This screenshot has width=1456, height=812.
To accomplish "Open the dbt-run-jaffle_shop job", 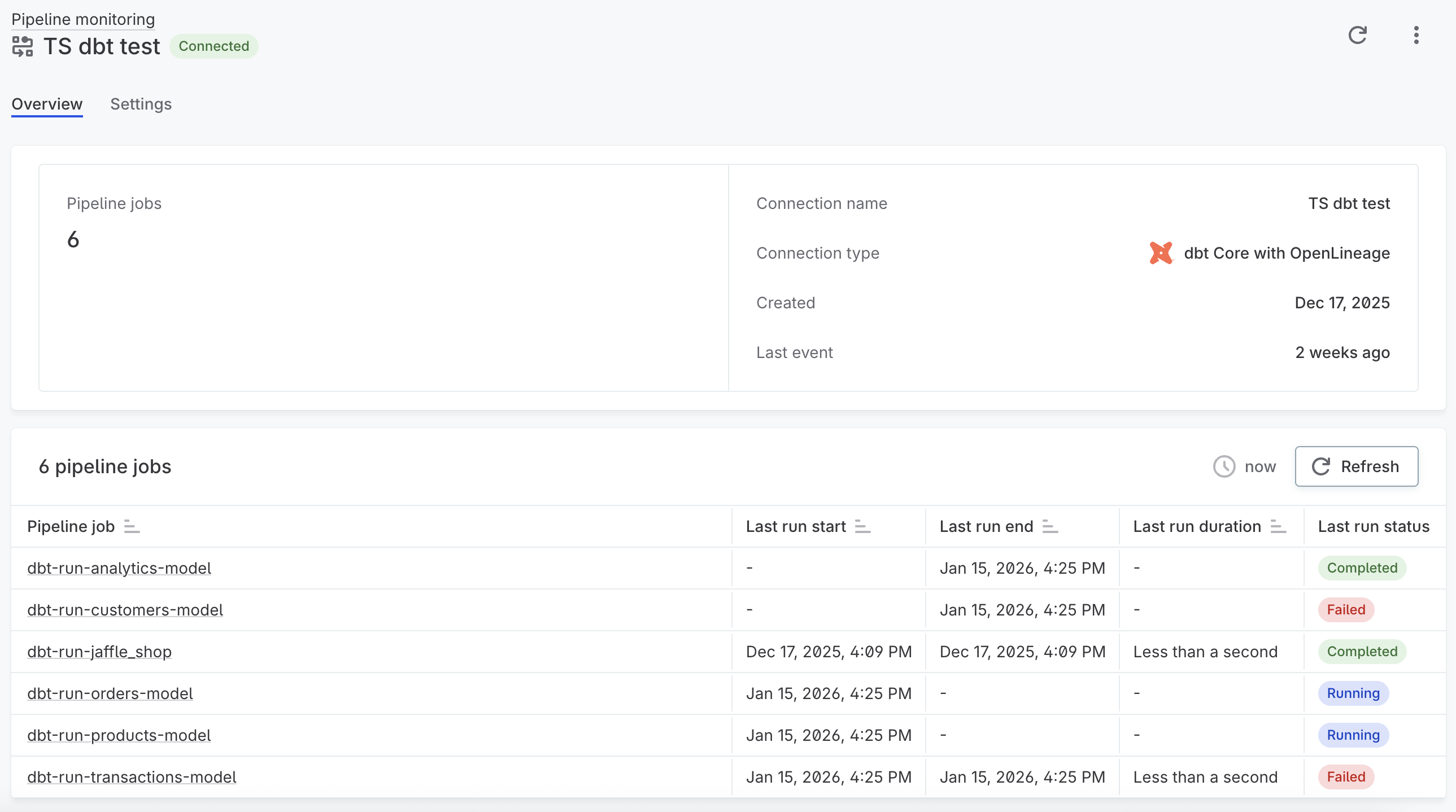I will pos(99,652).
